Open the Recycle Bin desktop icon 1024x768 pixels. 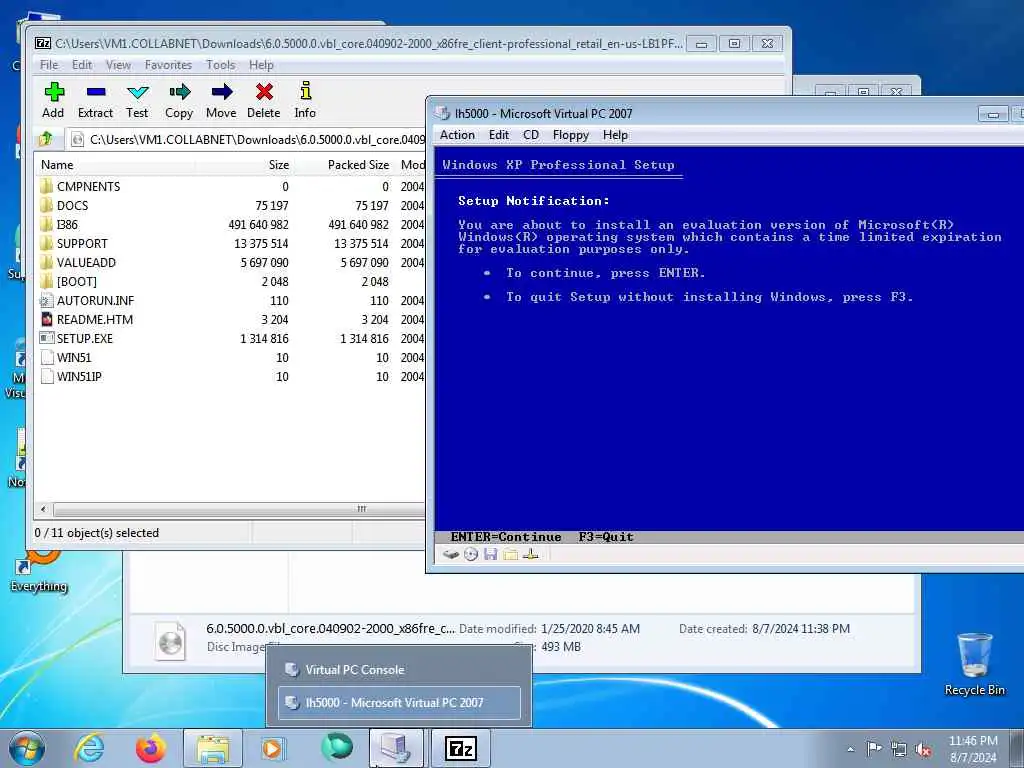pyautogui.click(x=974, y=664)
